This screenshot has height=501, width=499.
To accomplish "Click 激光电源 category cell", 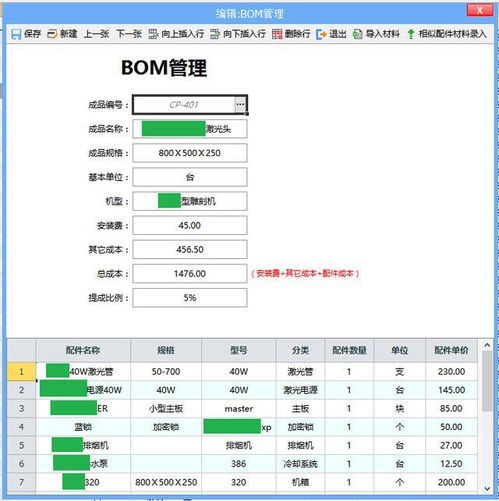I will coord(300,390).
